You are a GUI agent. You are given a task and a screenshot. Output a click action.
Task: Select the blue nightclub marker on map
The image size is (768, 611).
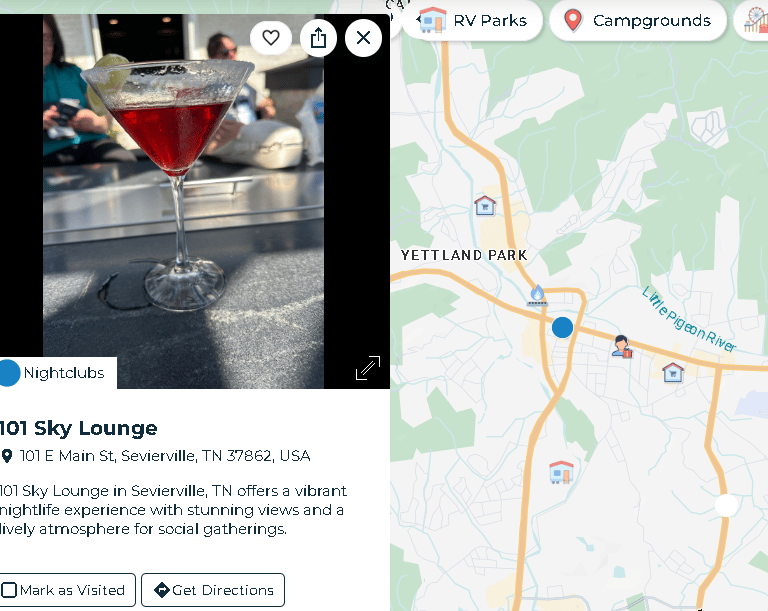point(562,327)
